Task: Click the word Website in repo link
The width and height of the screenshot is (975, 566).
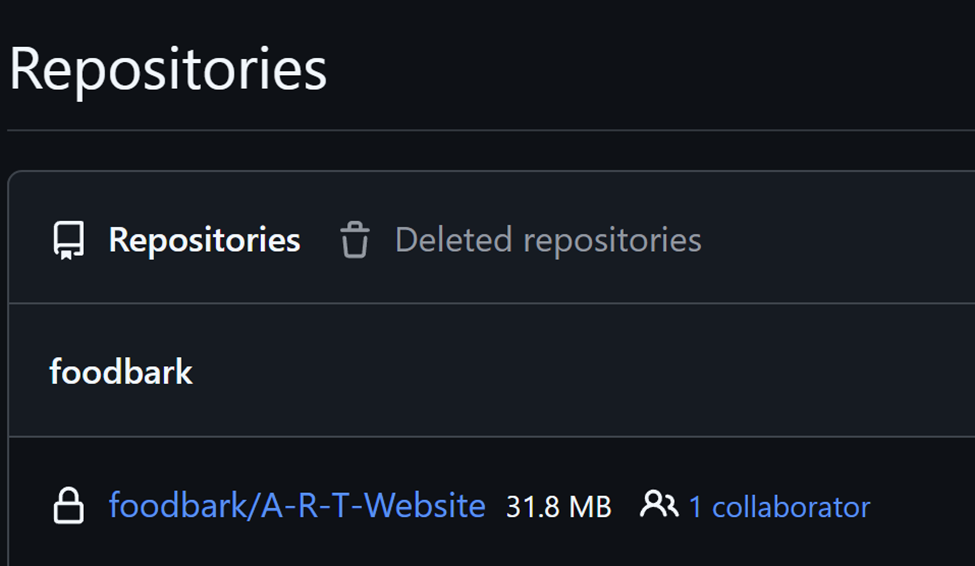Action: click(x=425, y=506)
